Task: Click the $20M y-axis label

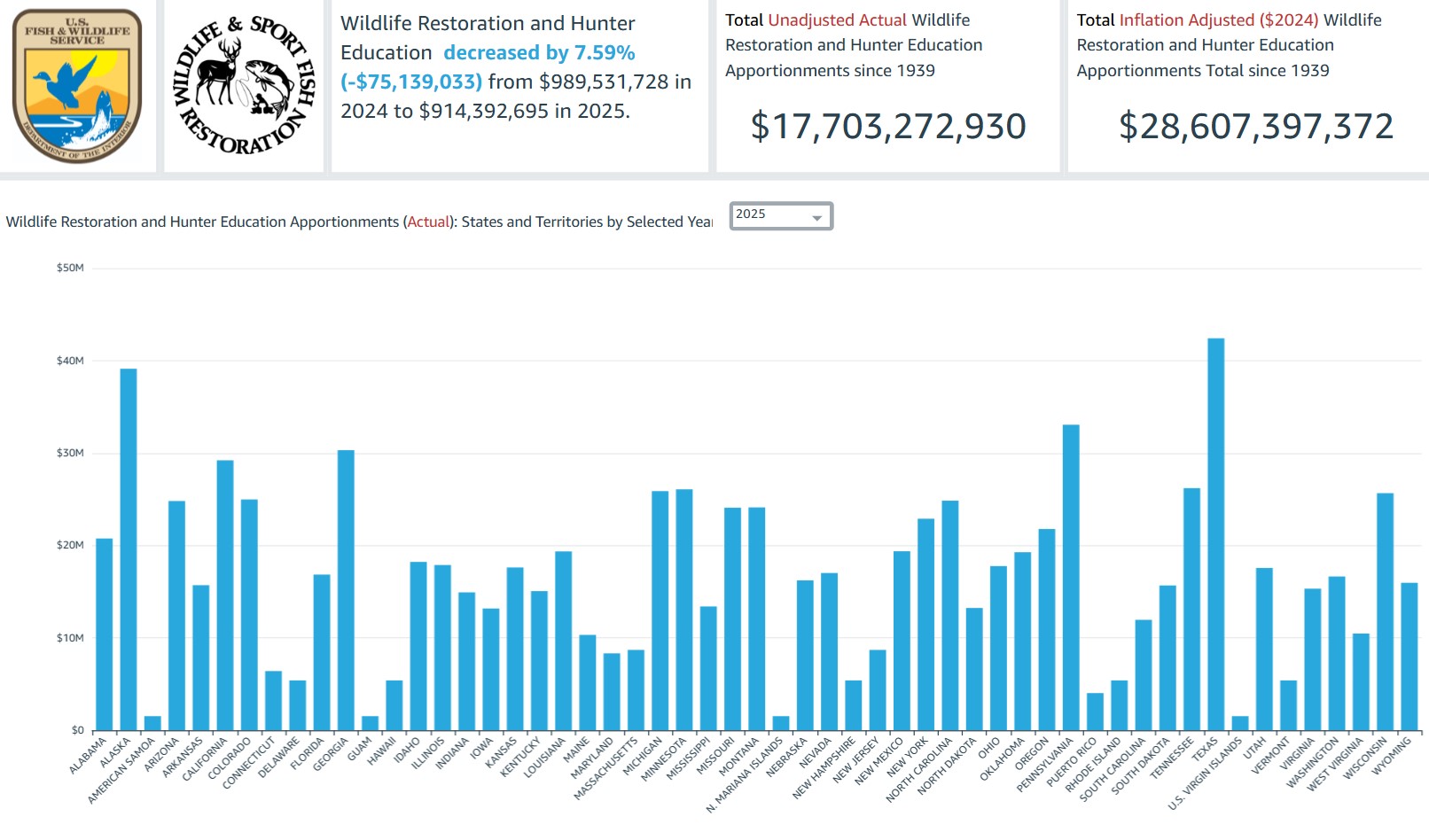Action: click(x=70, y=545)
